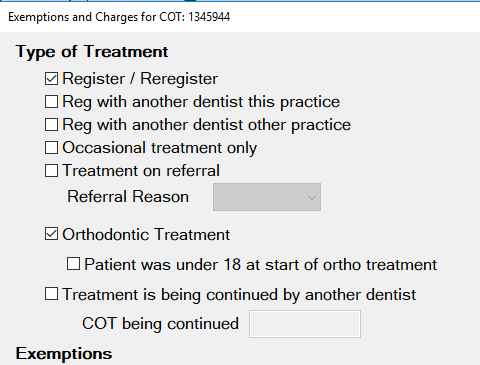Select the Treatment on referral checkbox
The width and height of the screenshot is (480, 365).
51,171
